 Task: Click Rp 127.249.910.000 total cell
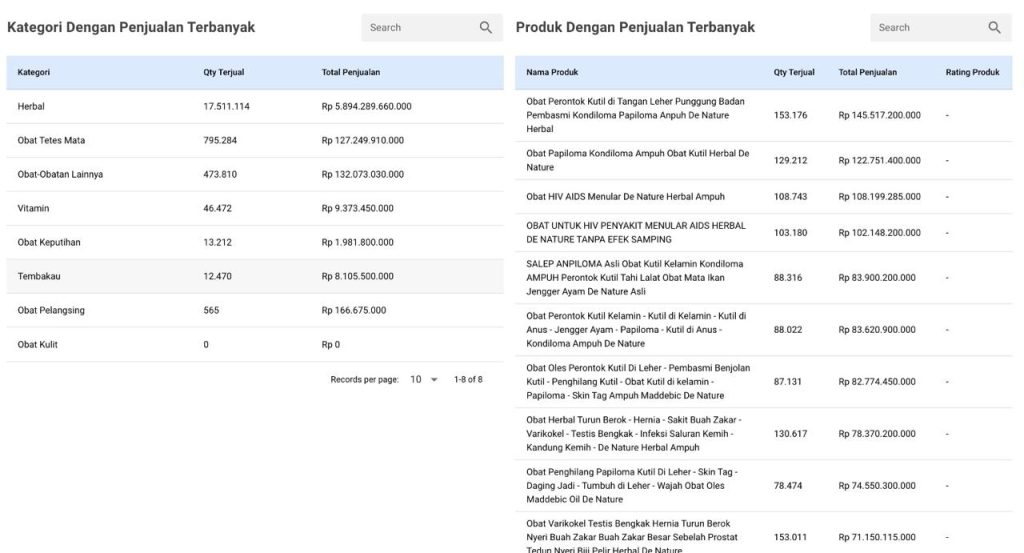click(x=362, y=140)
